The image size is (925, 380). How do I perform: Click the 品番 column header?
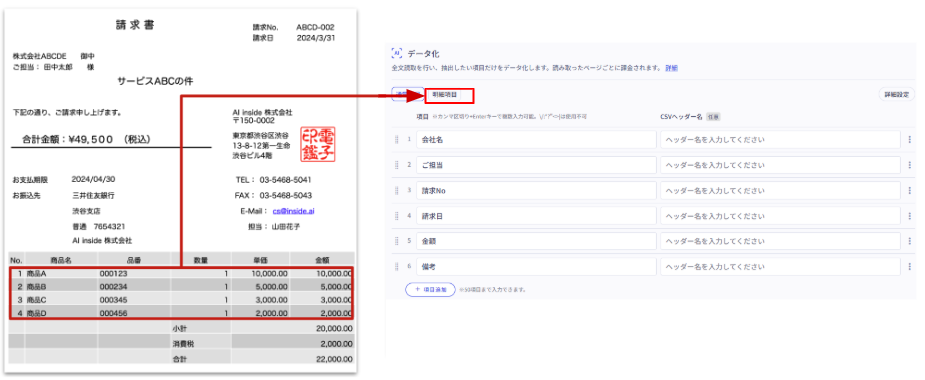pos(135,259)
